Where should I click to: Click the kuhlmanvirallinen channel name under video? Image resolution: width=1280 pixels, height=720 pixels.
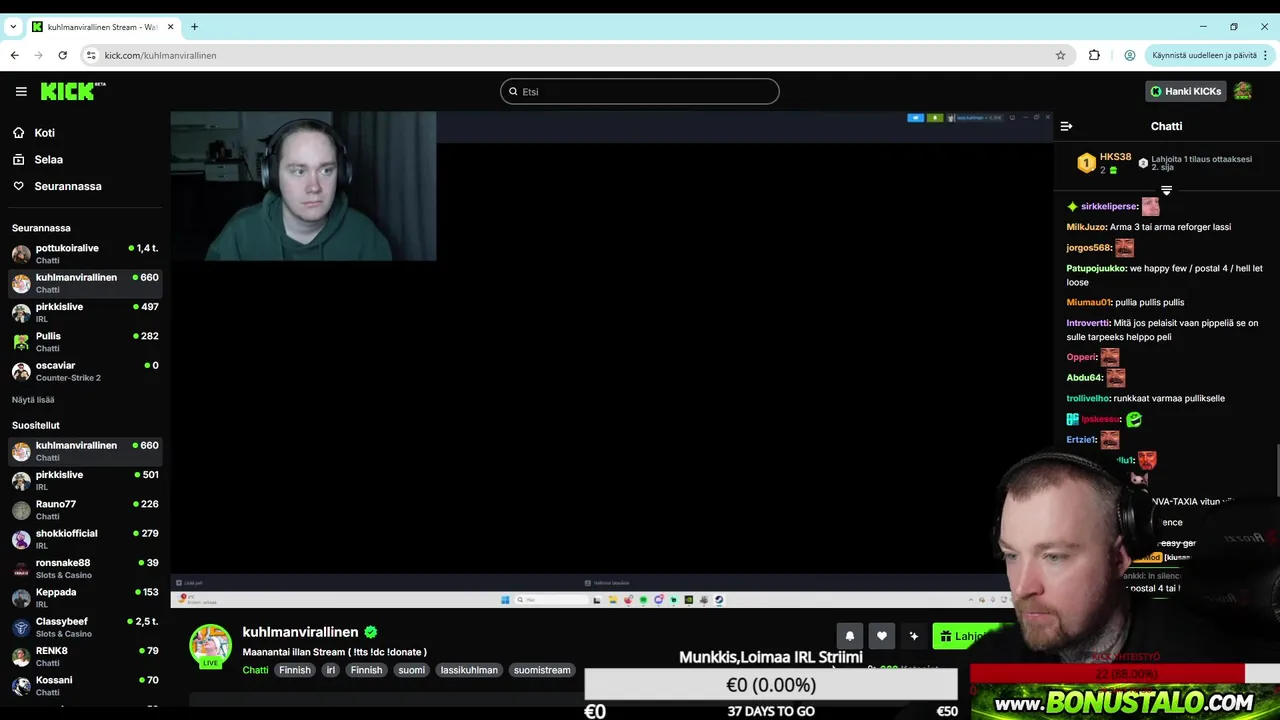pos(300,632)
